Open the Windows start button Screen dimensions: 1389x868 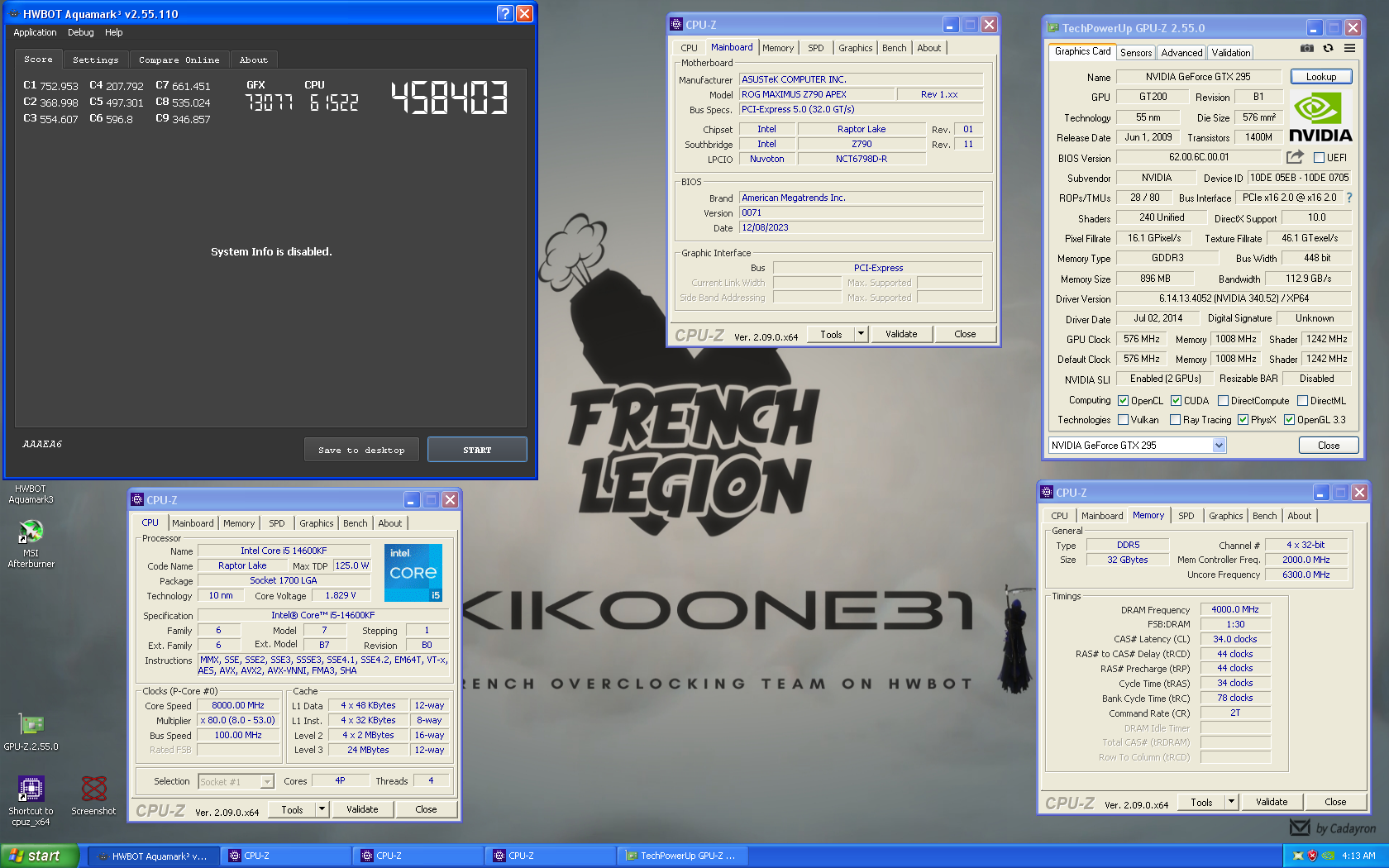click(x=40, y=856)
